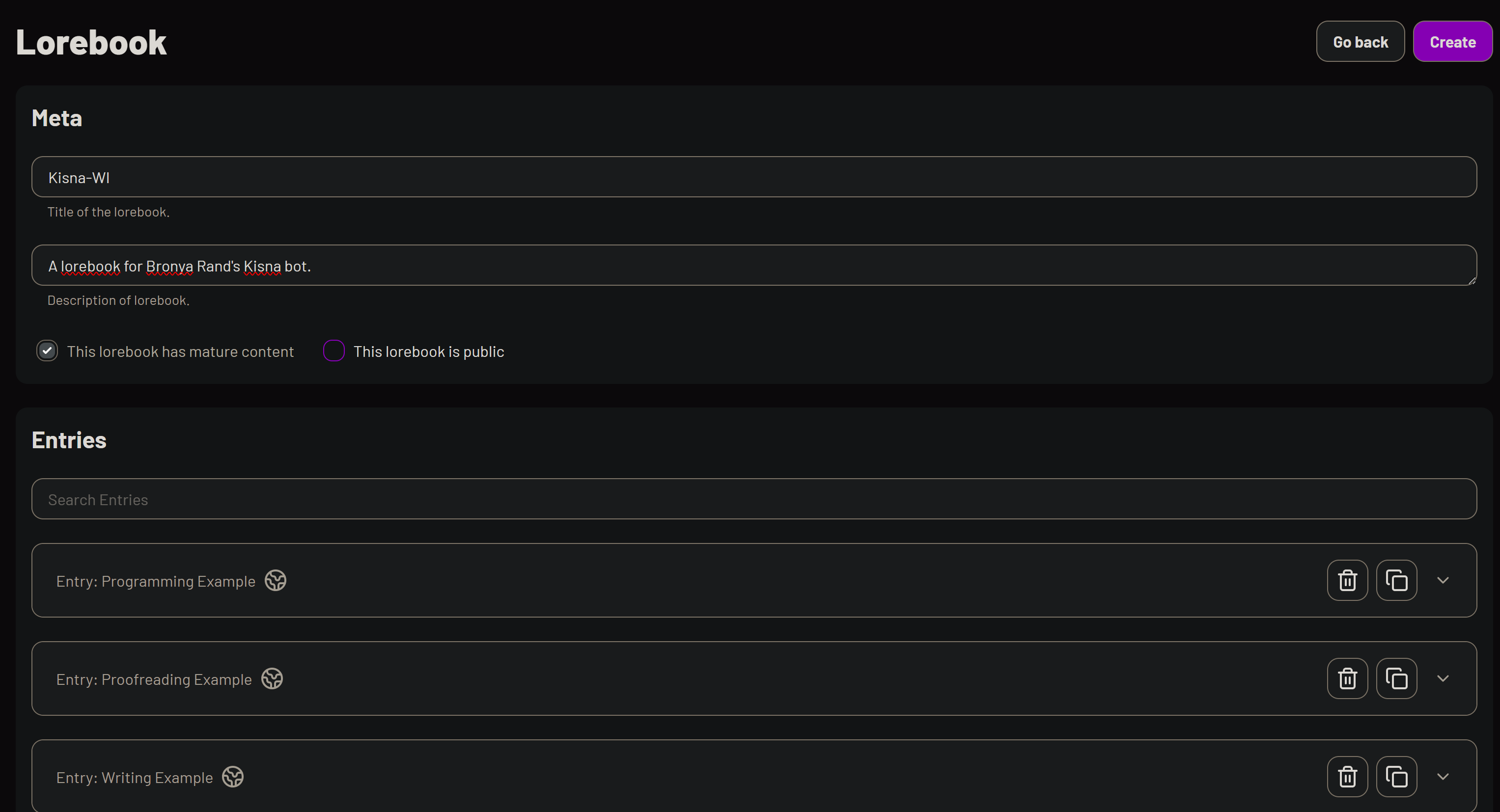1500x812 pixels.
Task: Duplicate the Programming Example entry
Action: click(x=1396, y=580)
